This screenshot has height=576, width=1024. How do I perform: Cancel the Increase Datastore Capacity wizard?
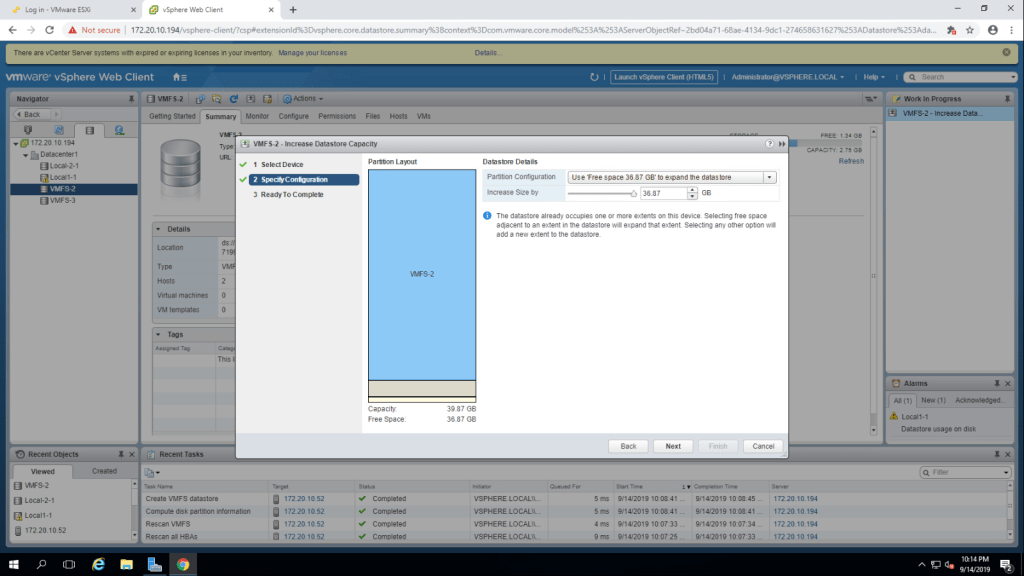[763, 446]
